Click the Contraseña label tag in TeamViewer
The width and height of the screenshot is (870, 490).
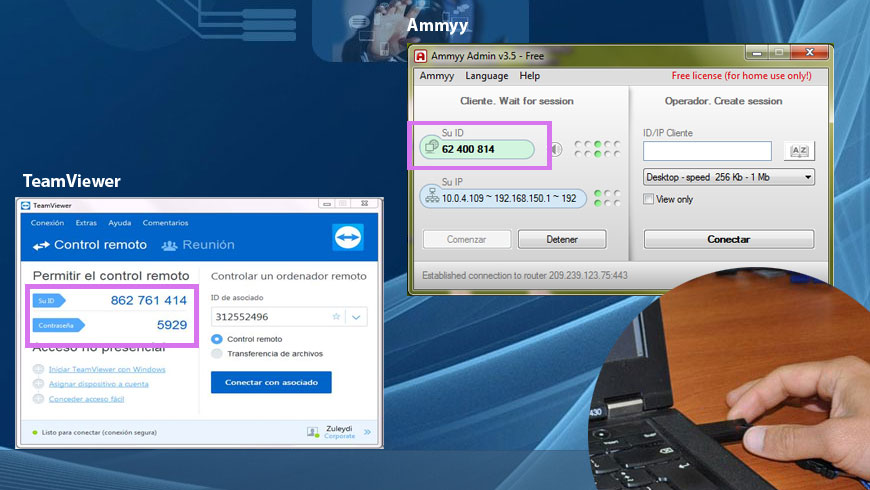click(58, 325)
